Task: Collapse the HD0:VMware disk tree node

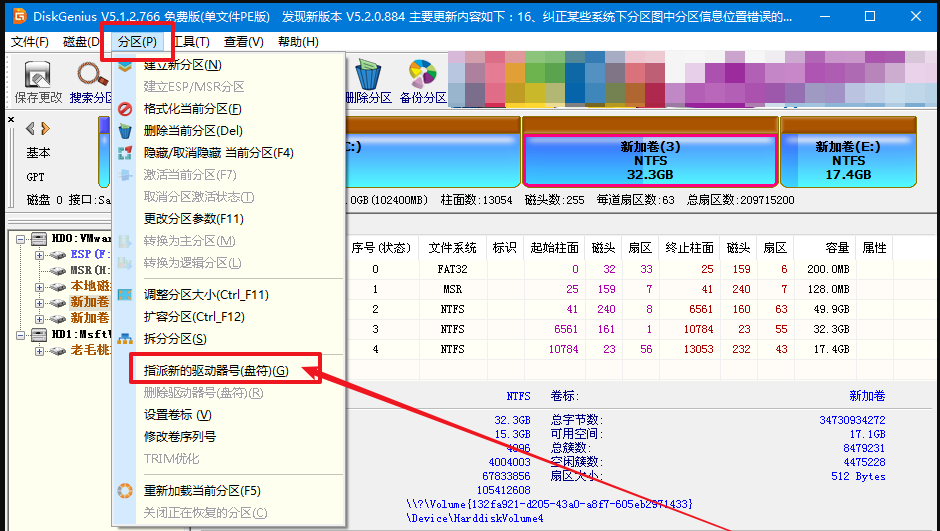Action: point(21,239)
